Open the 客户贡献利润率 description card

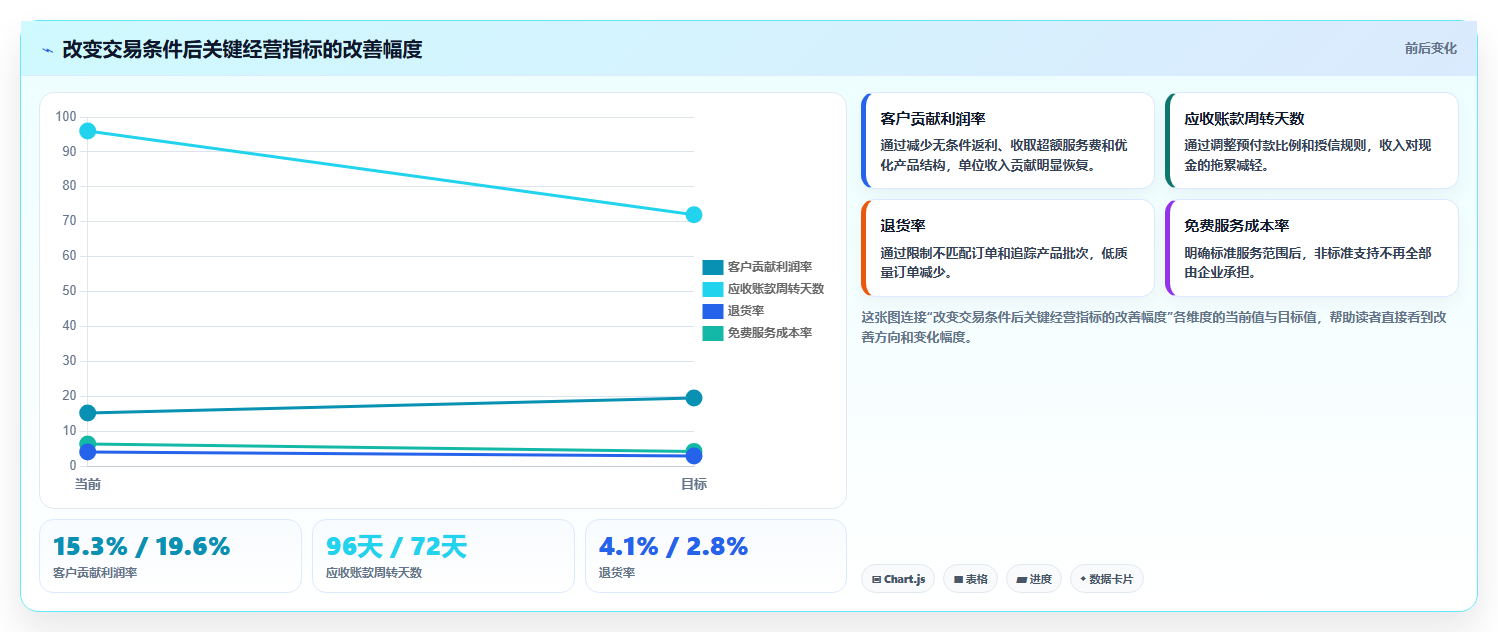point(1007,141)
